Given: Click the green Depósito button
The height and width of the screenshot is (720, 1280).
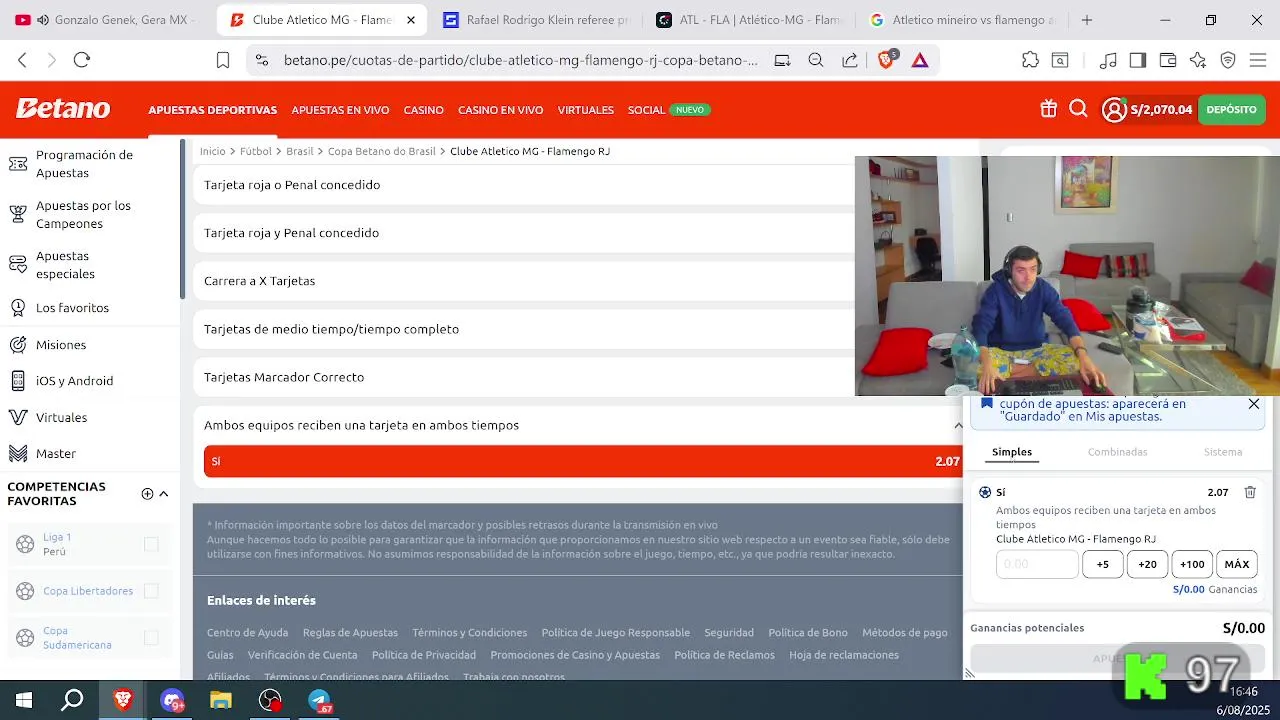Looking at the screenshot, I should (x=1231, y=110).
